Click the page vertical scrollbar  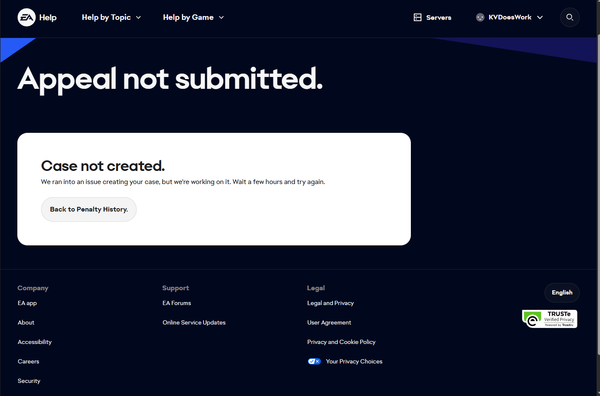pos(598,198)
